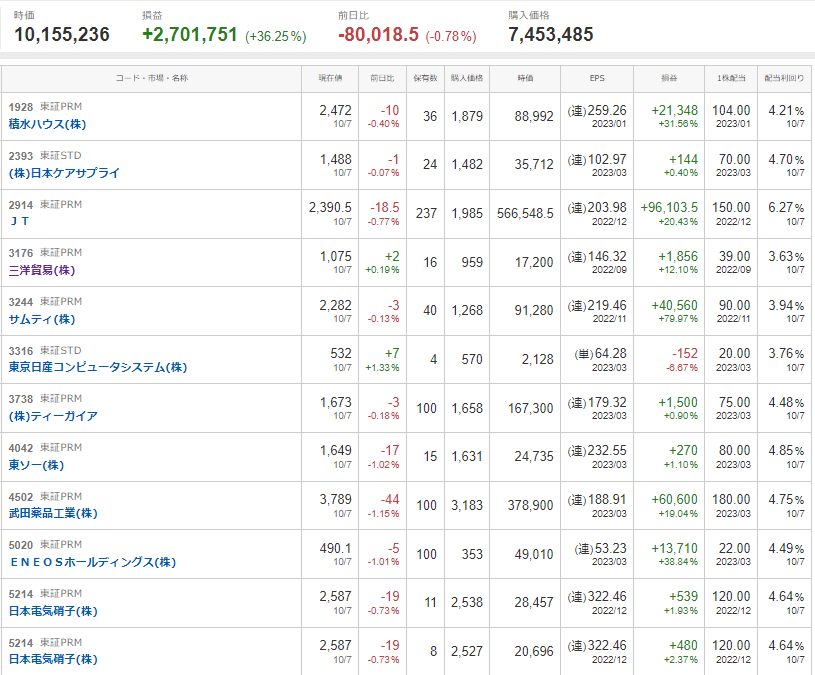
Task: Open the 三洋貿易(株) stock link
Action: [x=42, y=270]
